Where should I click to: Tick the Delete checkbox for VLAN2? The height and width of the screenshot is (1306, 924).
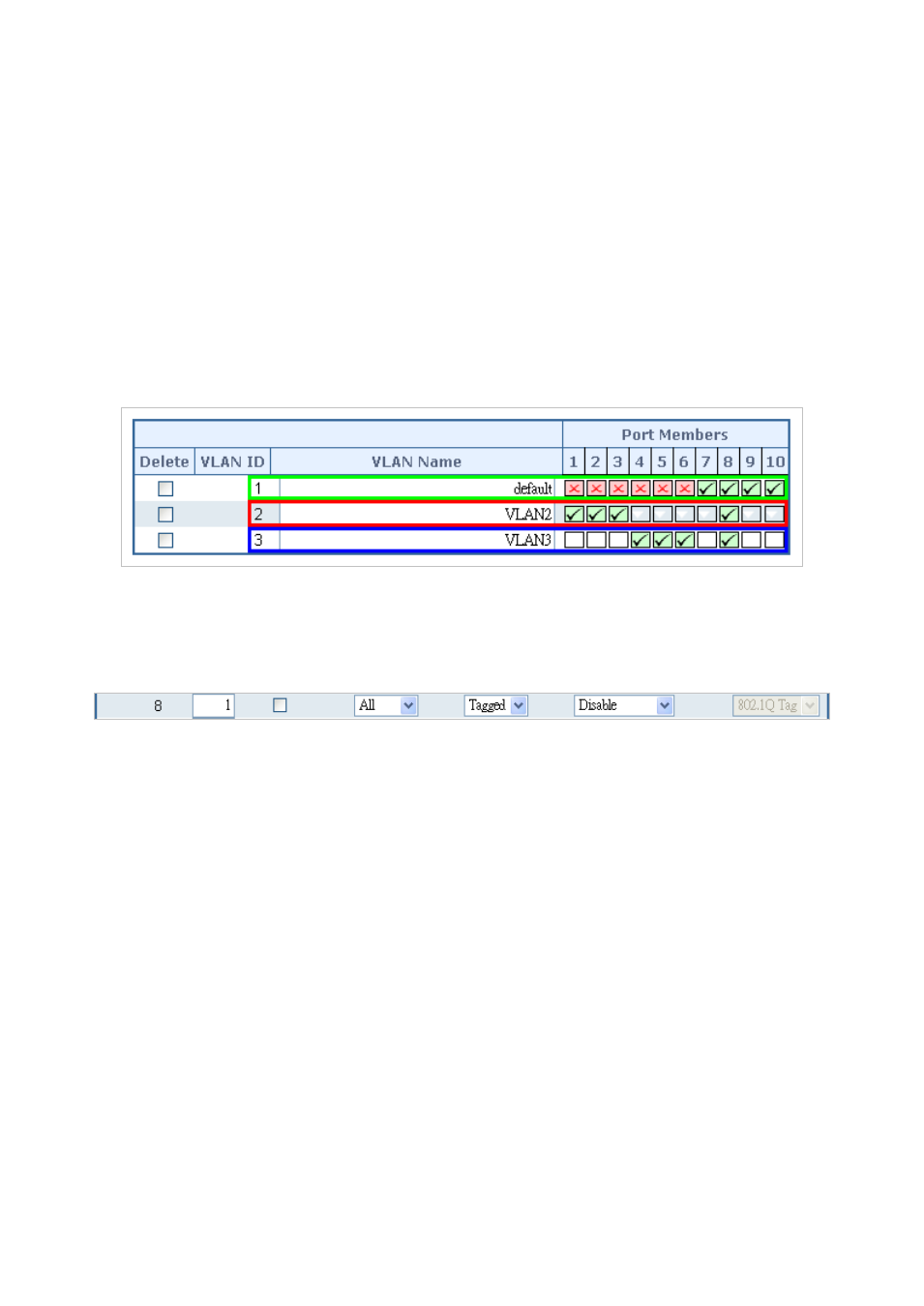tap(165, 515)
